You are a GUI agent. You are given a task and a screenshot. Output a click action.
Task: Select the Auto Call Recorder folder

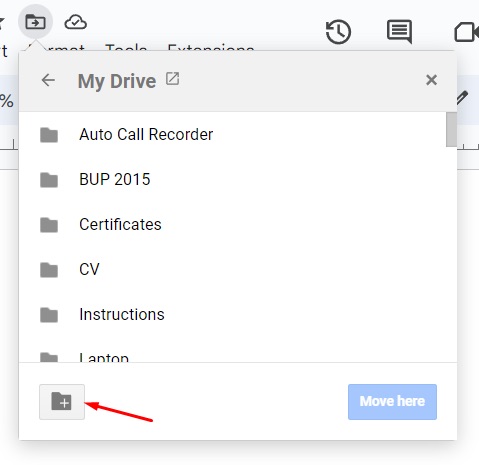(x=232, y=135)
